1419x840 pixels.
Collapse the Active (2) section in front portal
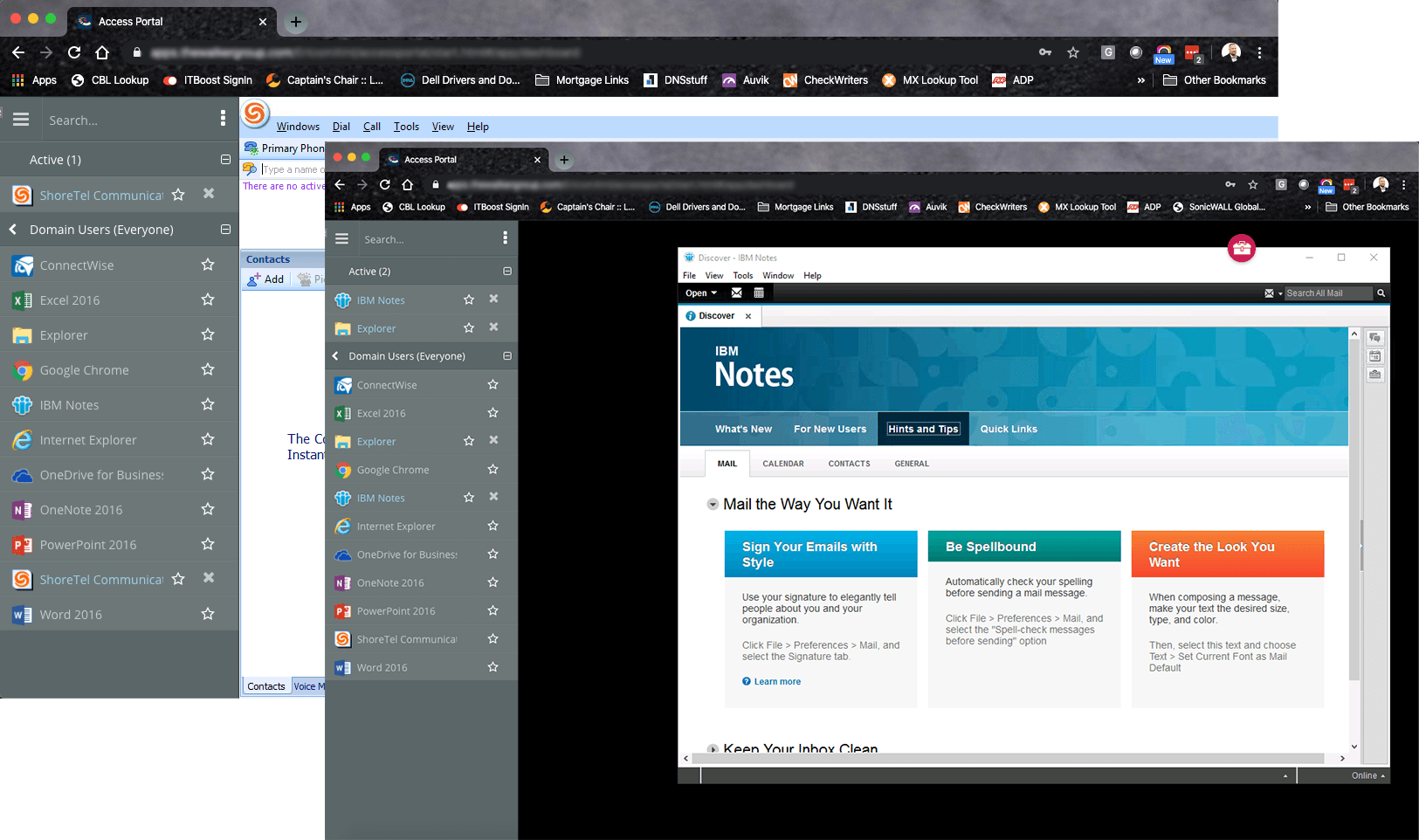(x=507, y=272)
